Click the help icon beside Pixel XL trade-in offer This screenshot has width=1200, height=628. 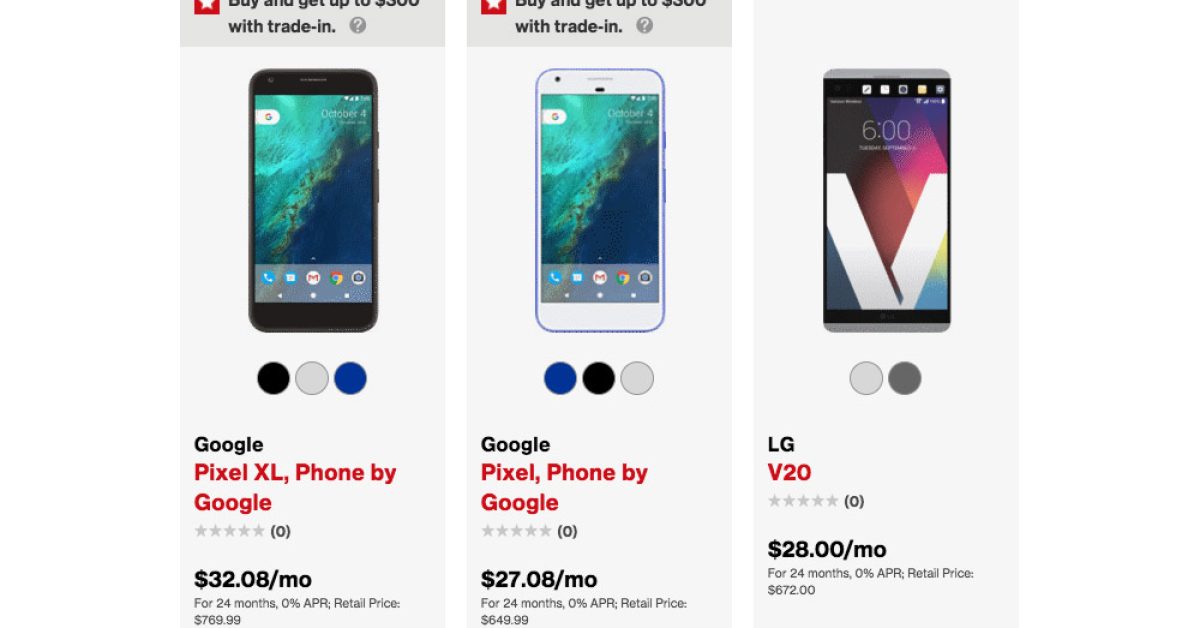click(x=357, y=25)
